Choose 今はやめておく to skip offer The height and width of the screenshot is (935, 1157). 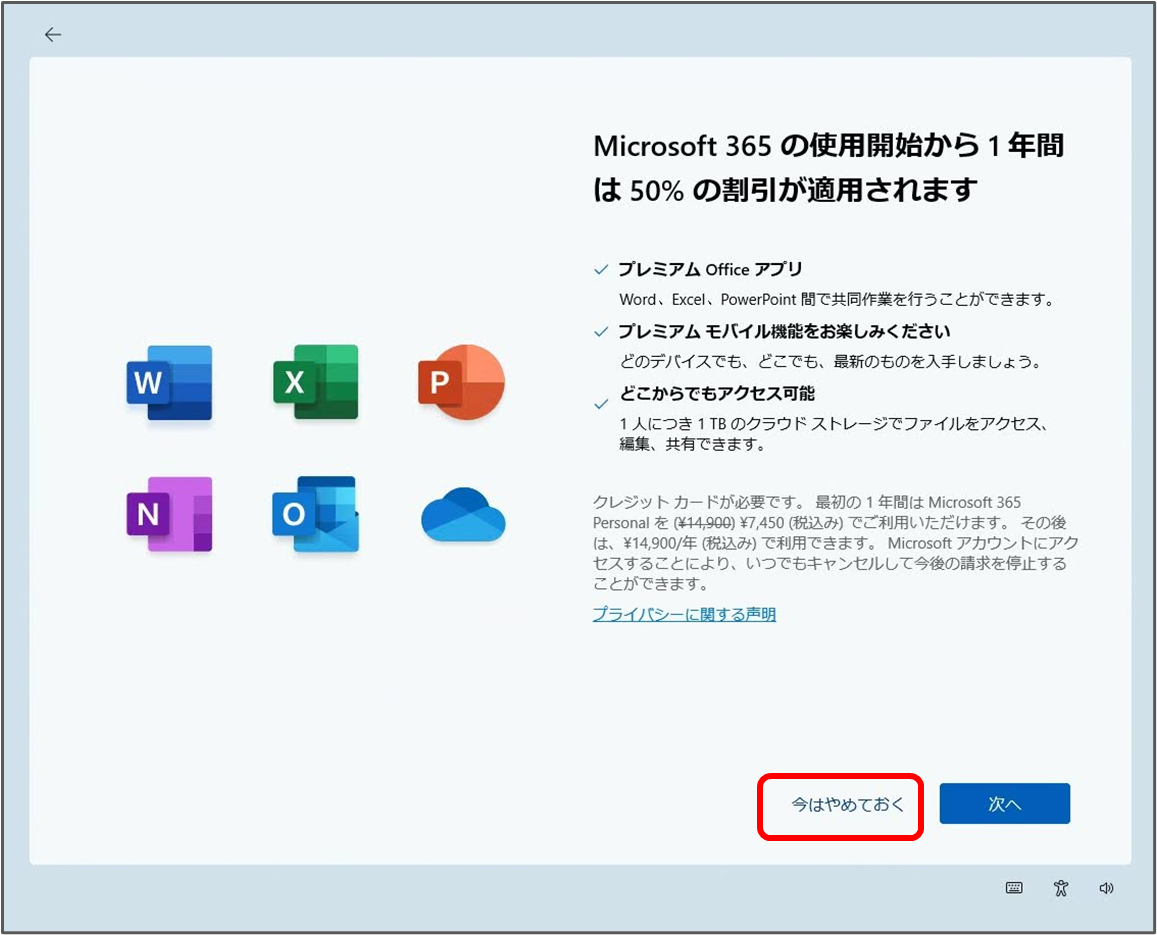click(x=847, y=804)
